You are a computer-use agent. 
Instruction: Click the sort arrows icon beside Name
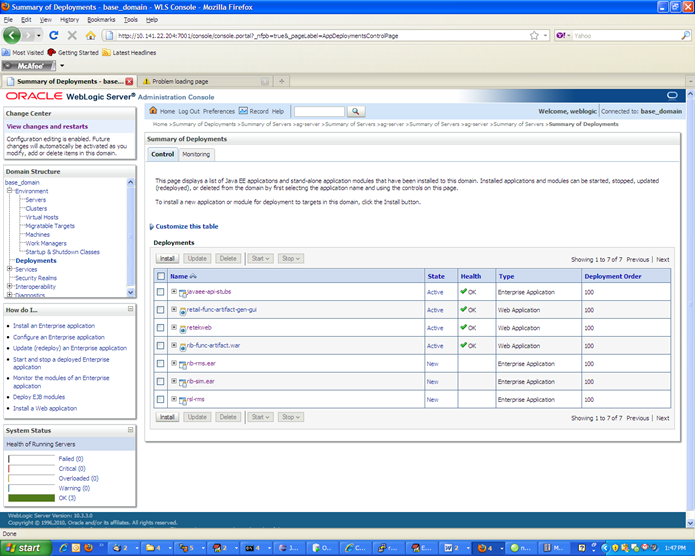(x=193, y=276)
